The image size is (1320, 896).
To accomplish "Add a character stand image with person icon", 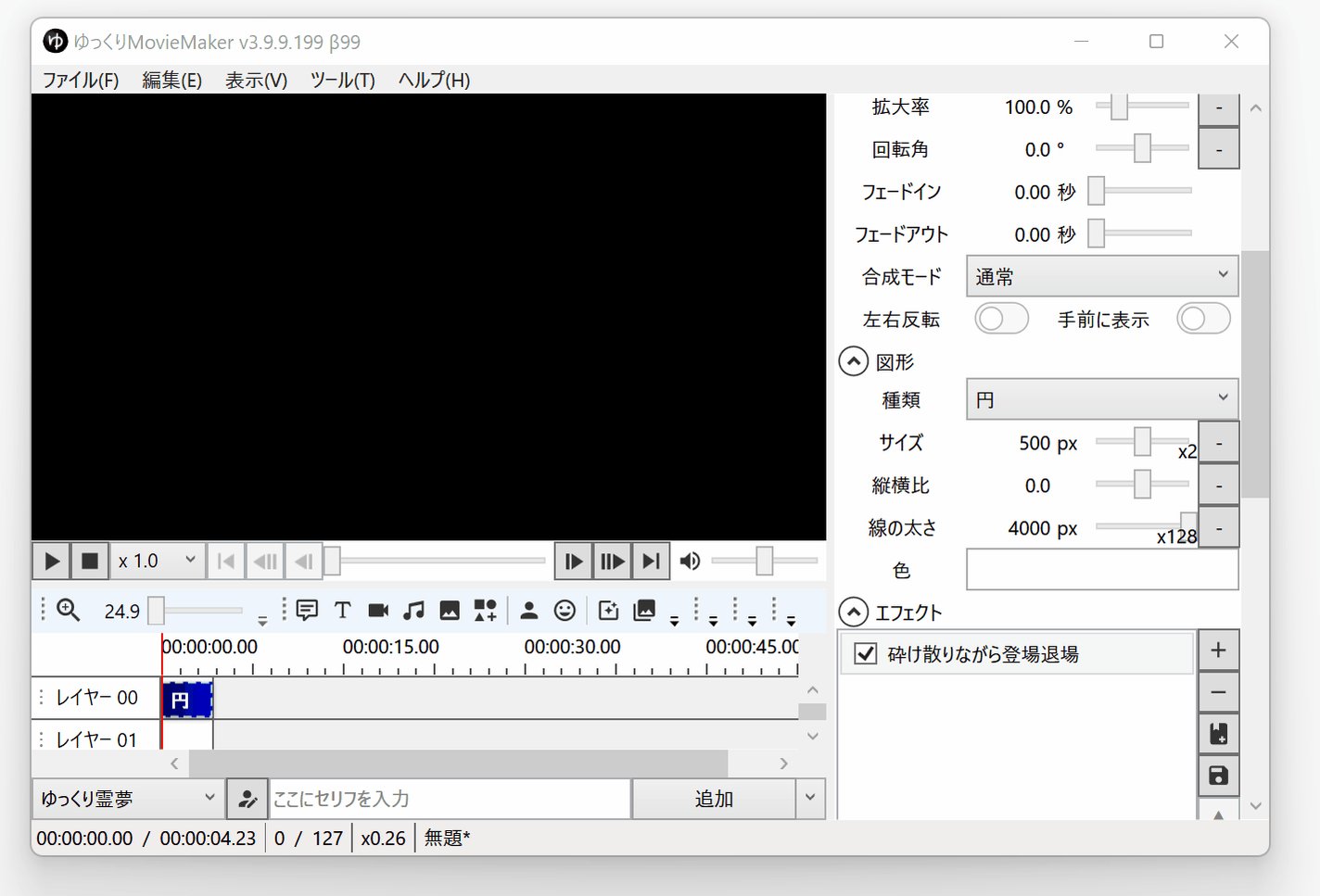I will pos(528,610).
